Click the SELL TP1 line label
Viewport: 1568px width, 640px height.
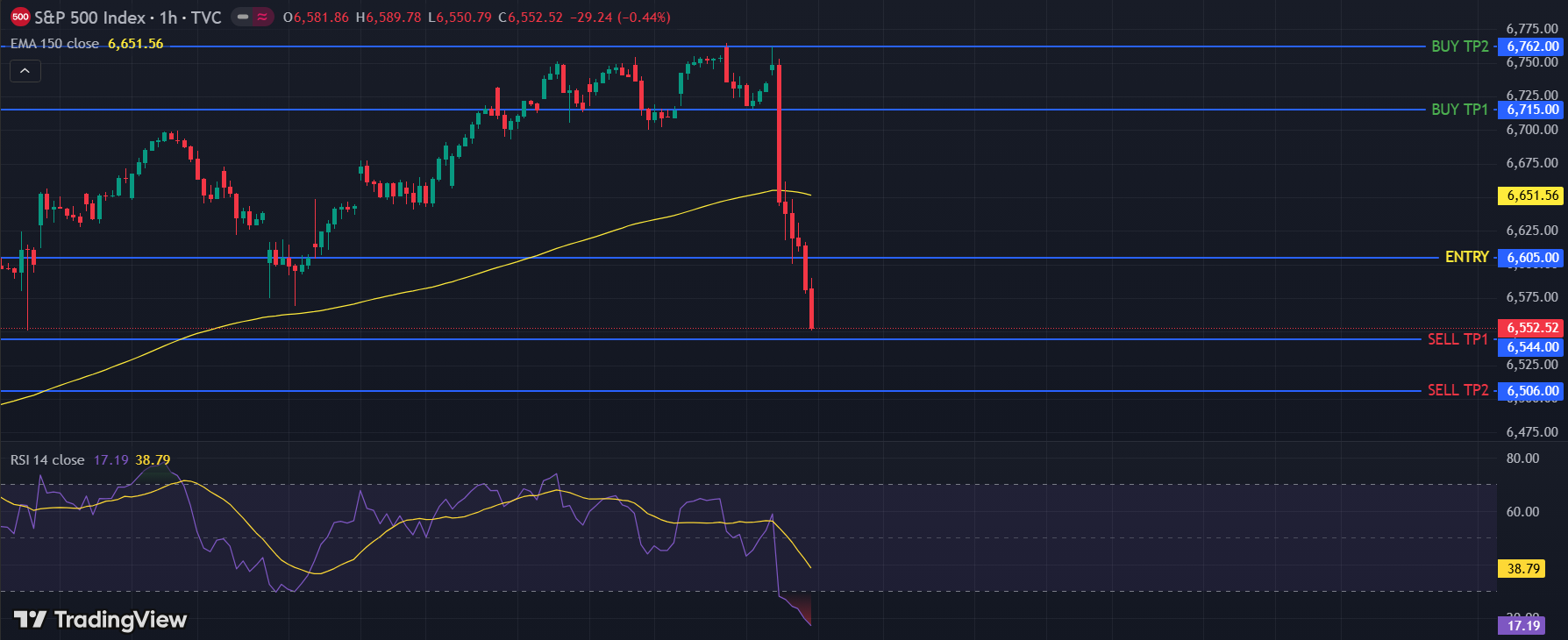click(x=1458, y=339)
